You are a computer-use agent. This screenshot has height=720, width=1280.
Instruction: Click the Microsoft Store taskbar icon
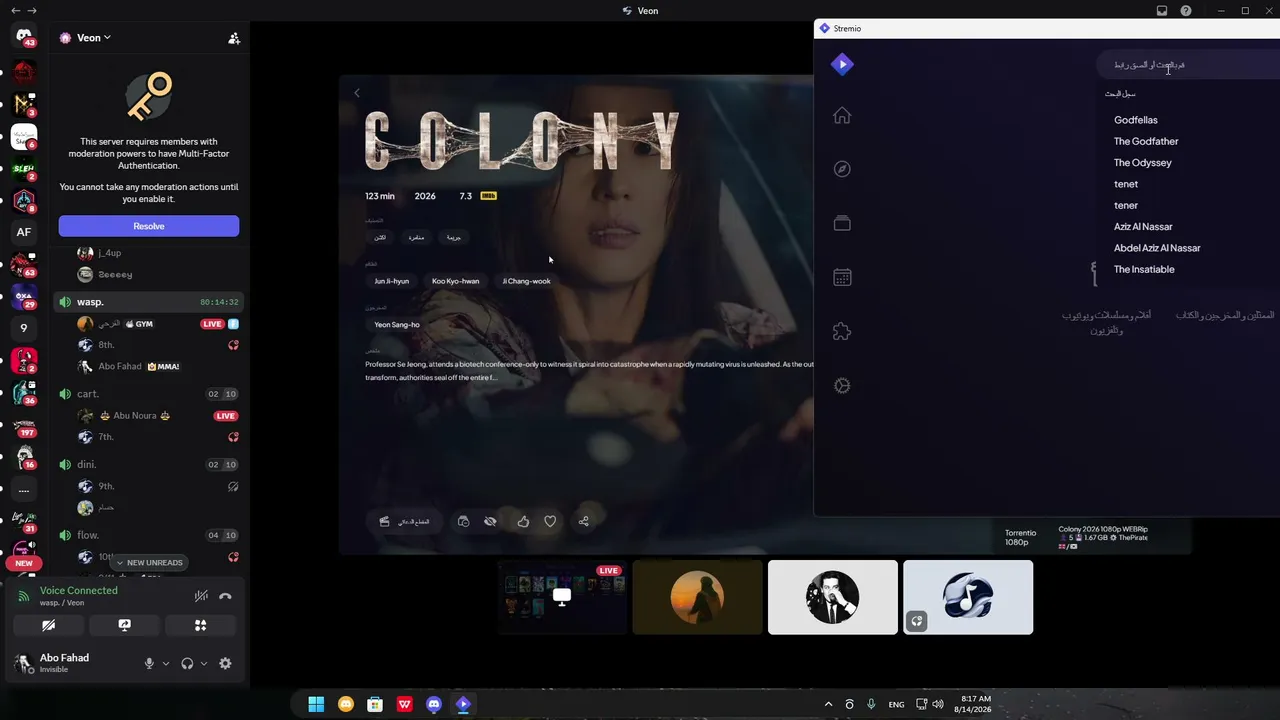375,704
